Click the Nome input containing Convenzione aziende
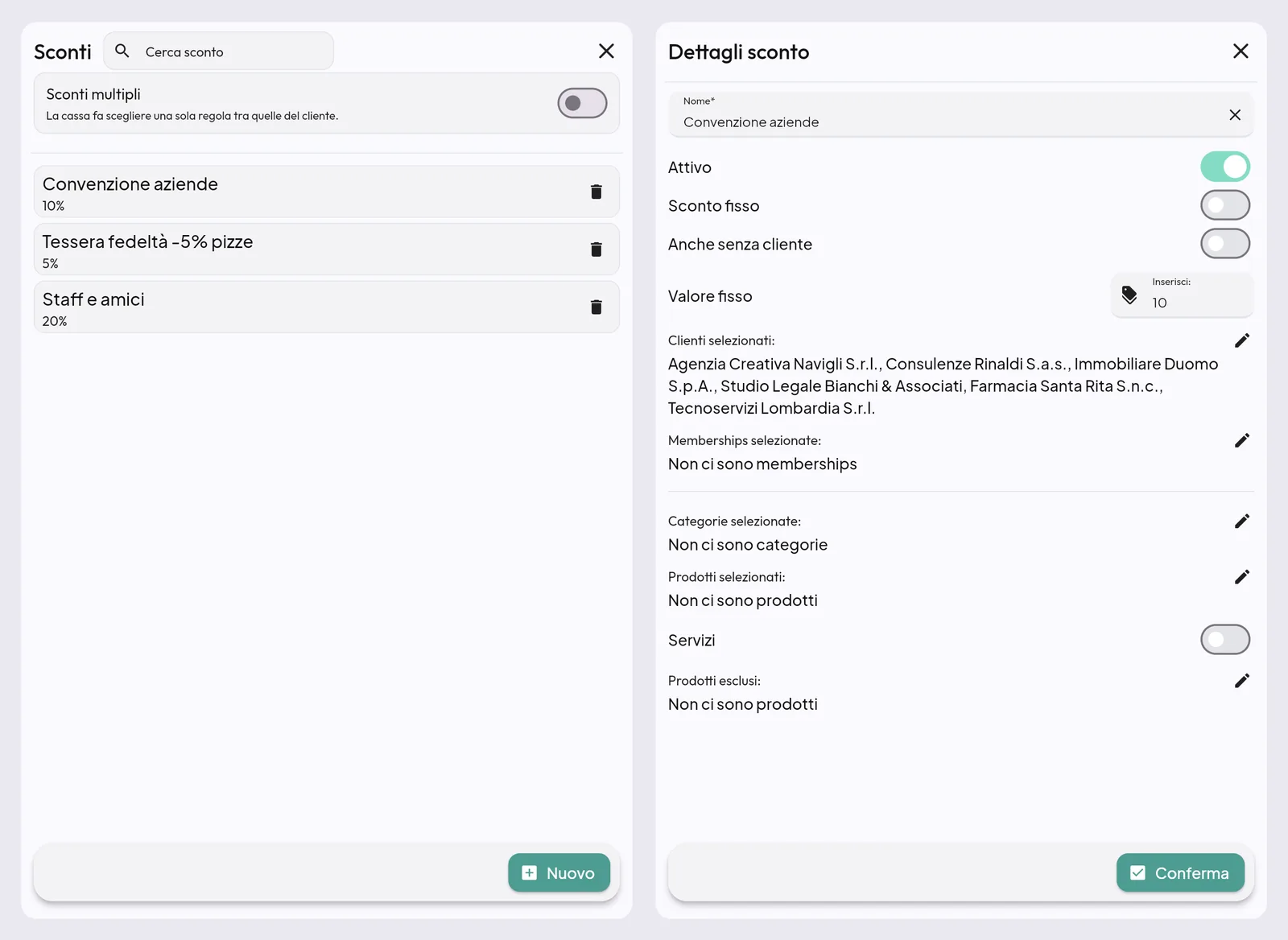 tap(960, 115)
